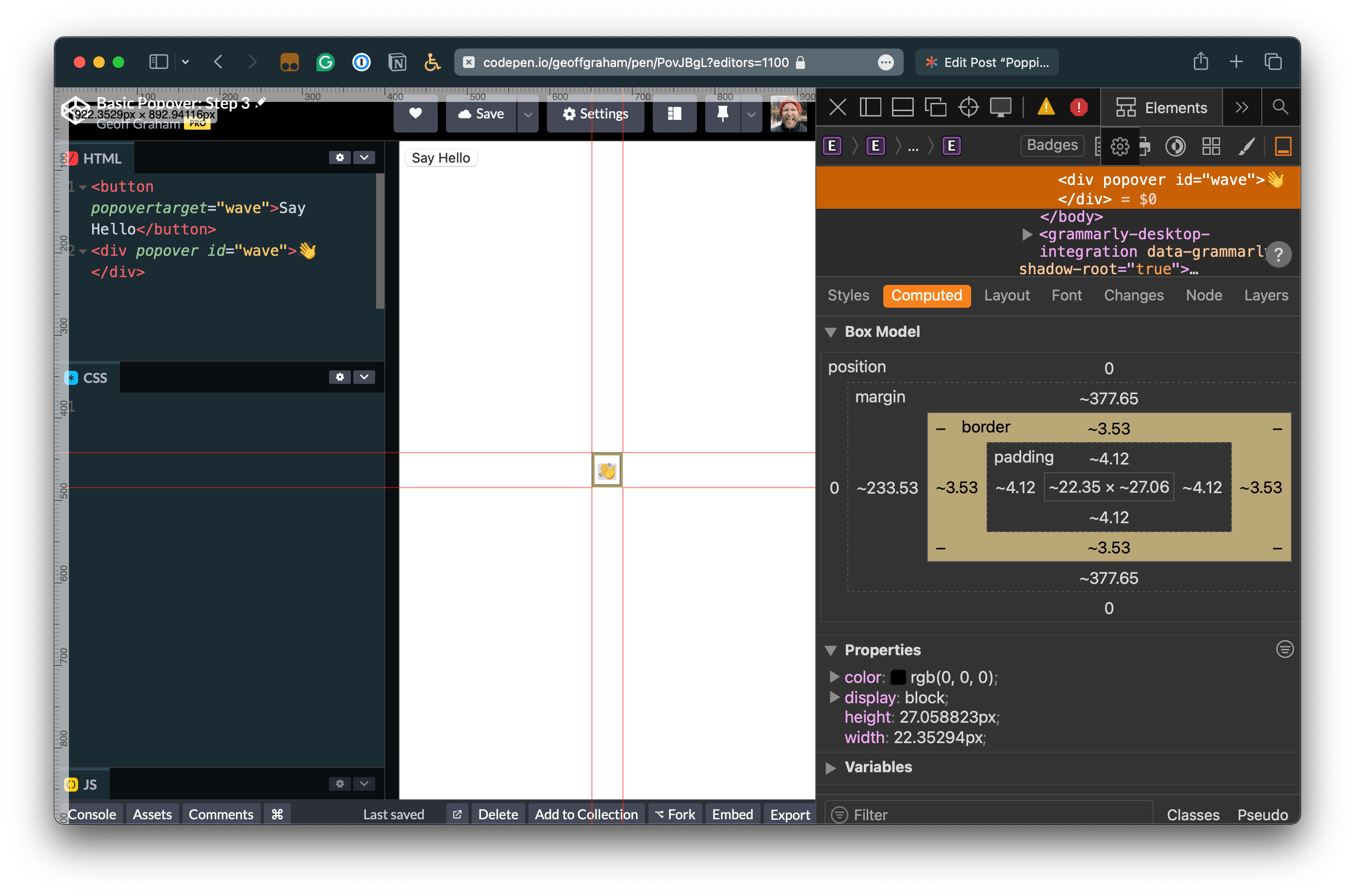Detach Web Inspector into separate window
This screenshot has height=896, width=1355.
tap(935, 107)
